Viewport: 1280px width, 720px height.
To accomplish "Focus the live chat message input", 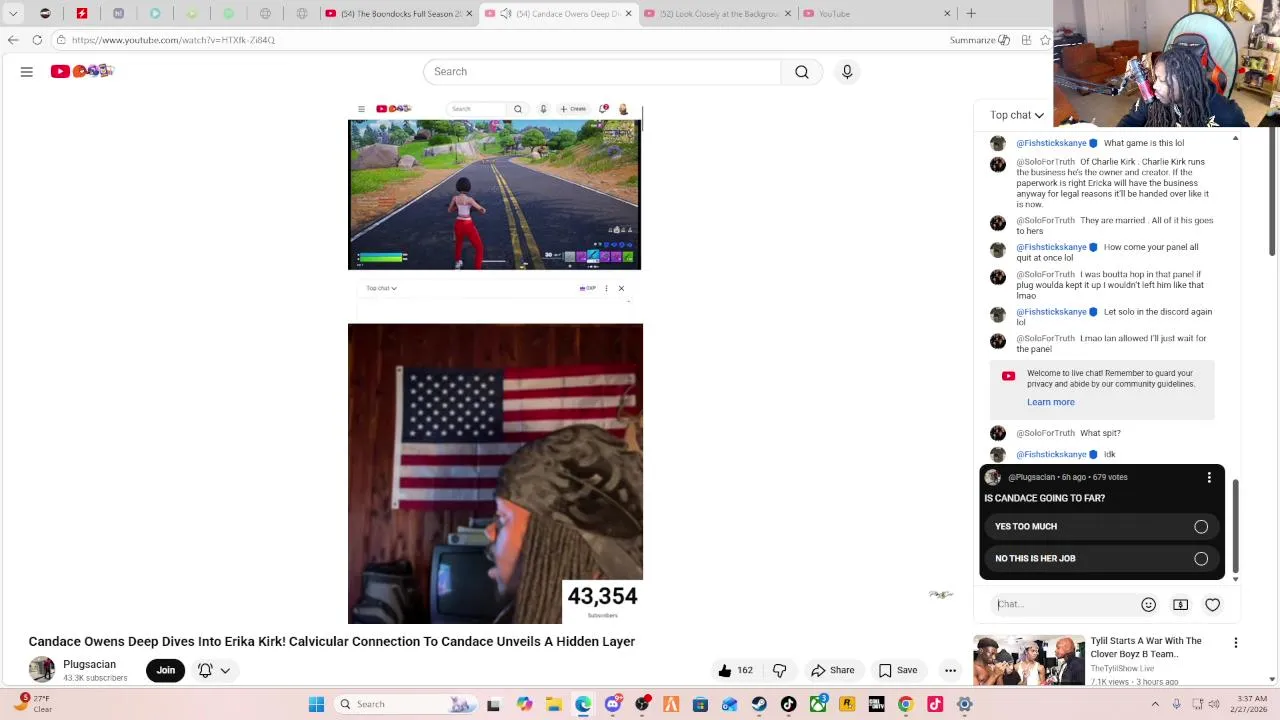I will 1064,604.
